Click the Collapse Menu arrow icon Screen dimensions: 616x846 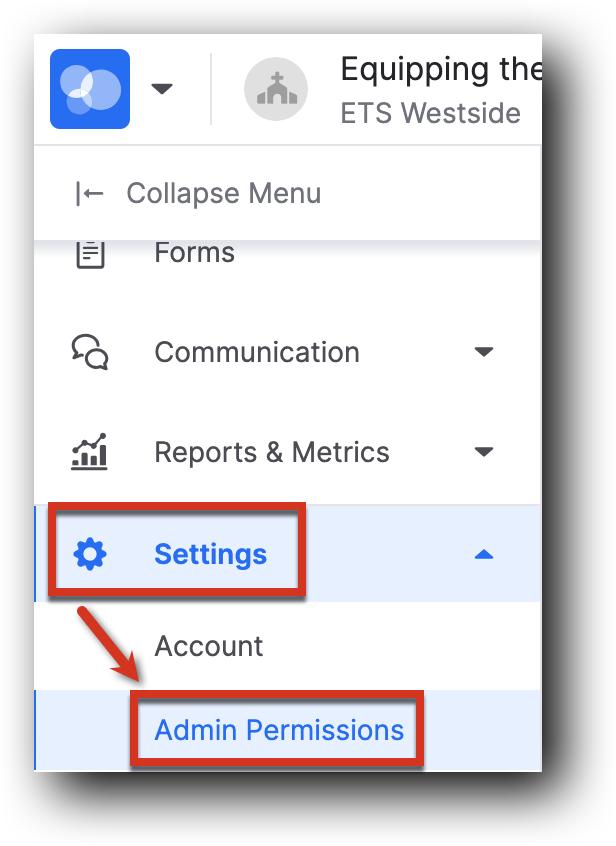pos(90,193)
